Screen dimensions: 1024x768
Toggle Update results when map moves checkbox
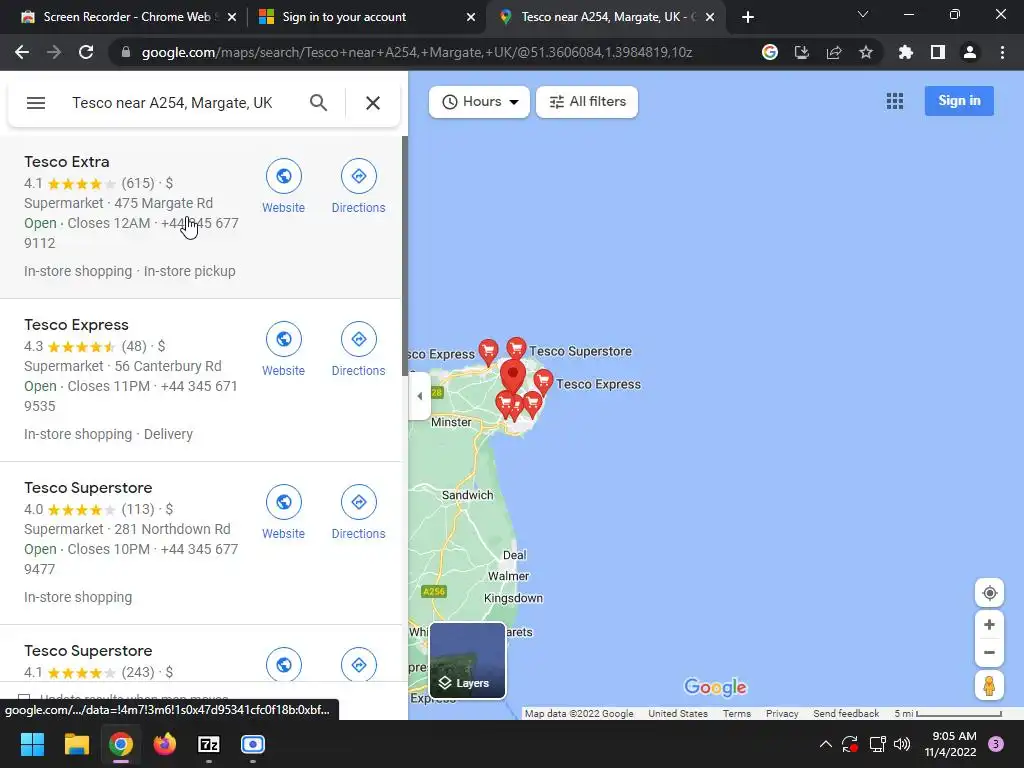(x=24, y=698)
